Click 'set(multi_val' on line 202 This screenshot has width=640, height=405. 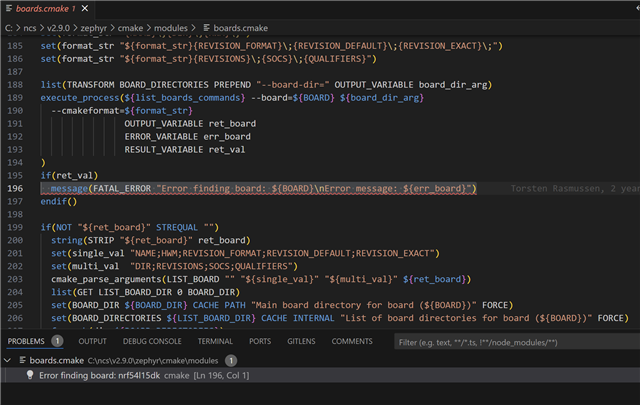(x=85, y=266)
